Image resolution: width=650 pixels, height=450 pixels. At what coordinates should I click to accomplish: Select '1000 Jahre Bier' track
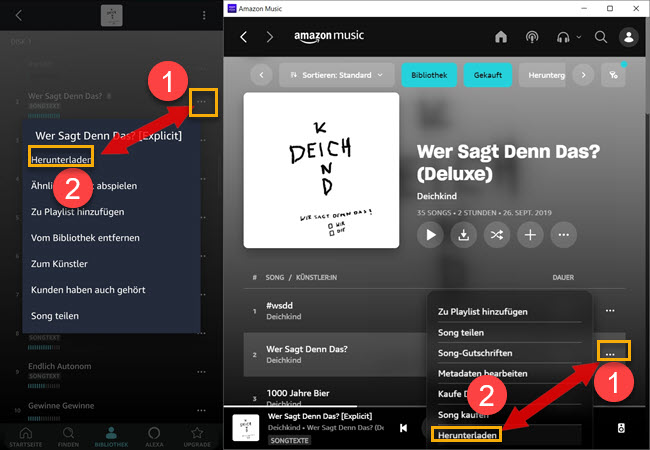[x=298, y=393]
